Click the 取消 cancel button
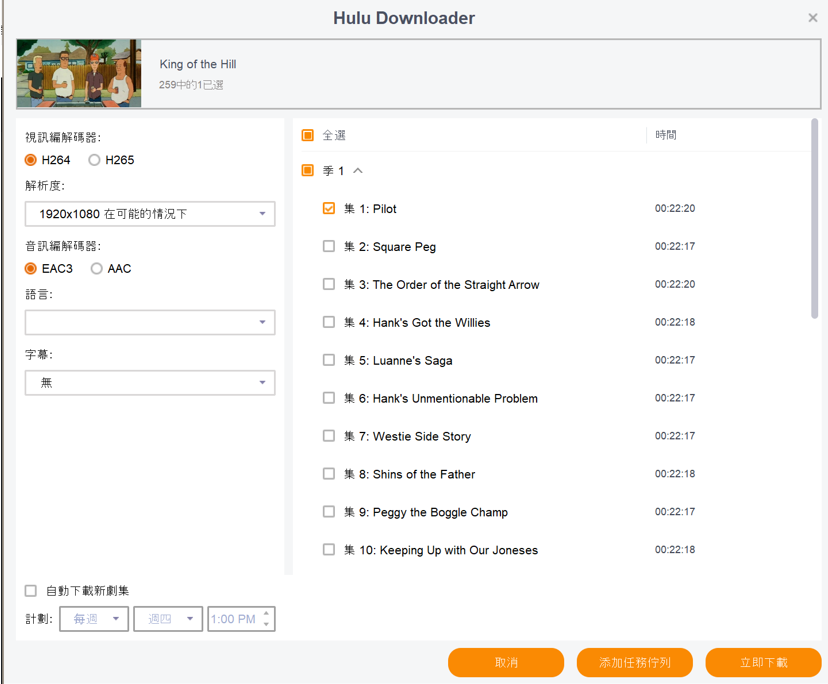 click(x=506, y=662)
